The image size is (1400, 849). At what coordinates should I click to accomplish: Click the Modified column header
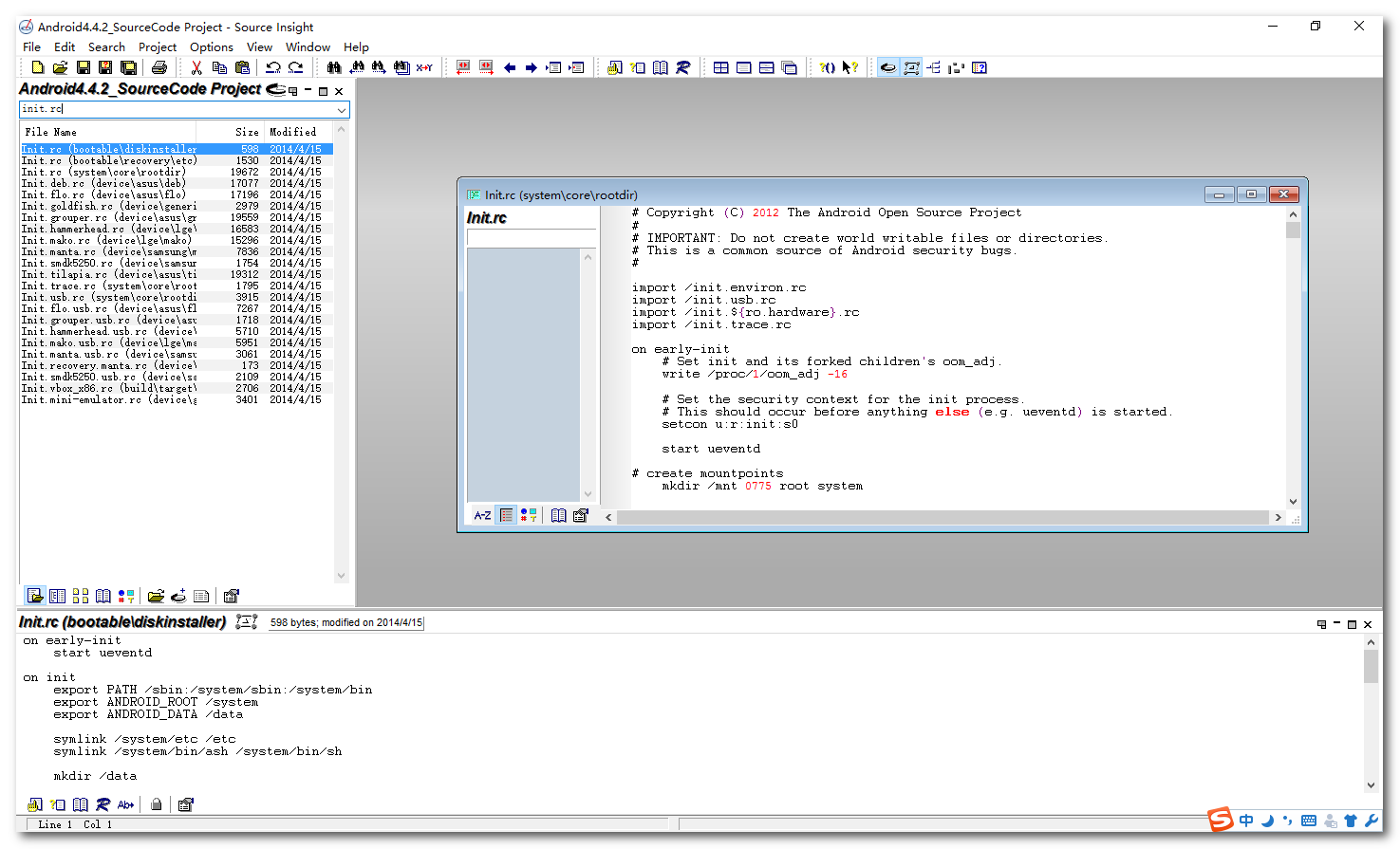(298, 132)
